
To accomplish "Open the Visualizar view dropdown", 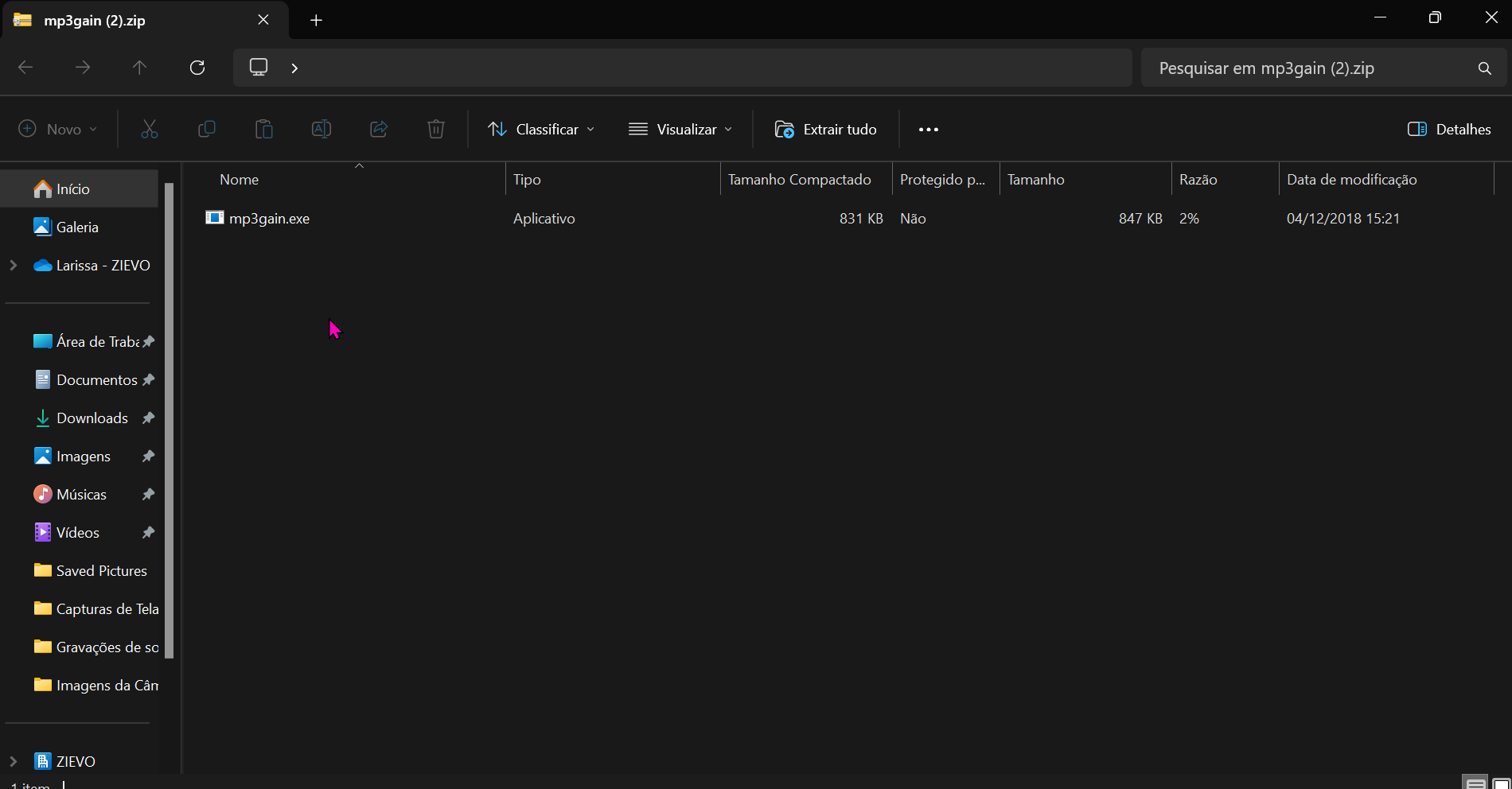I will click(680, 129).
